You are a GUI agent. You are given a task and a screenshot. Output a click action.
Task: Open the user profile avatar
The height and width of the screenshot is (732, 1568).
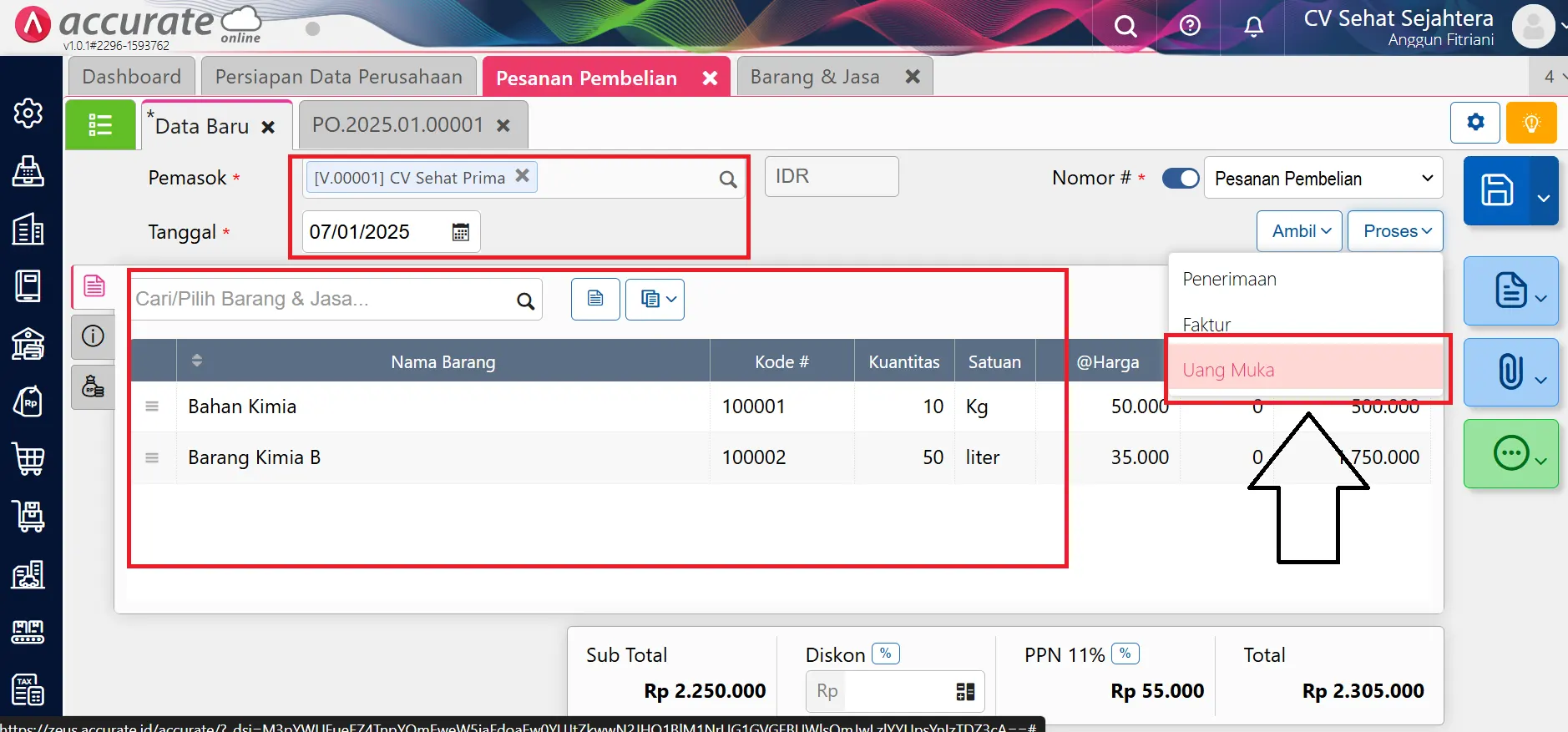click(x=1533, y=27)
